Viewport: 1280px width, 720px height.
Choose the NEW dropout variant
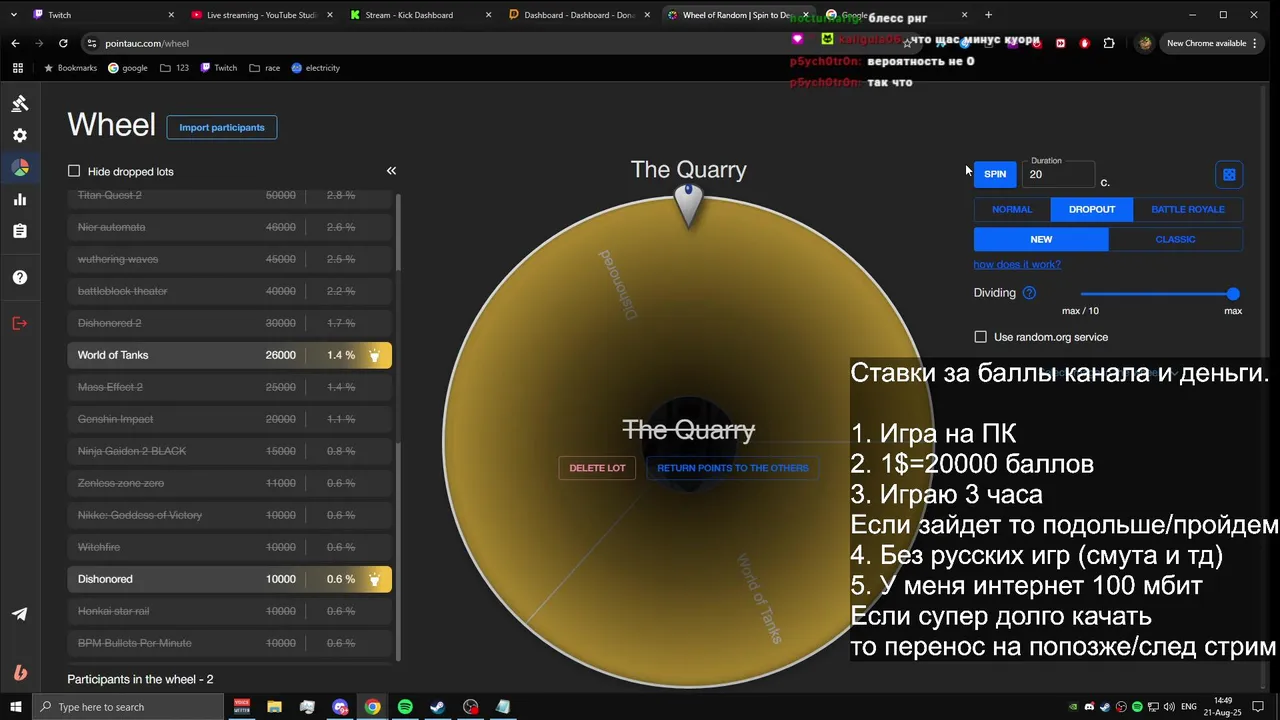click(1041, 239)
